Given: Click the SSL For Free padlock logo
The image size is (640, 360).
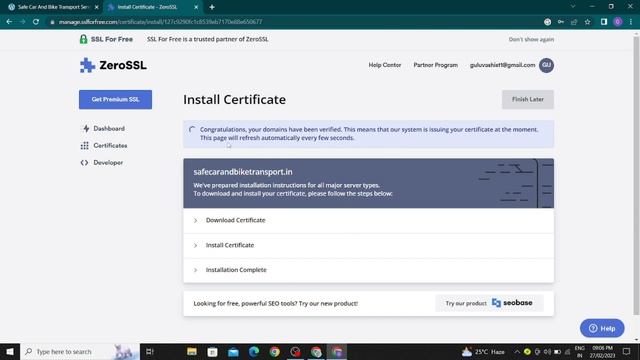Looking at the screenshot, I should tap(83, 39).
